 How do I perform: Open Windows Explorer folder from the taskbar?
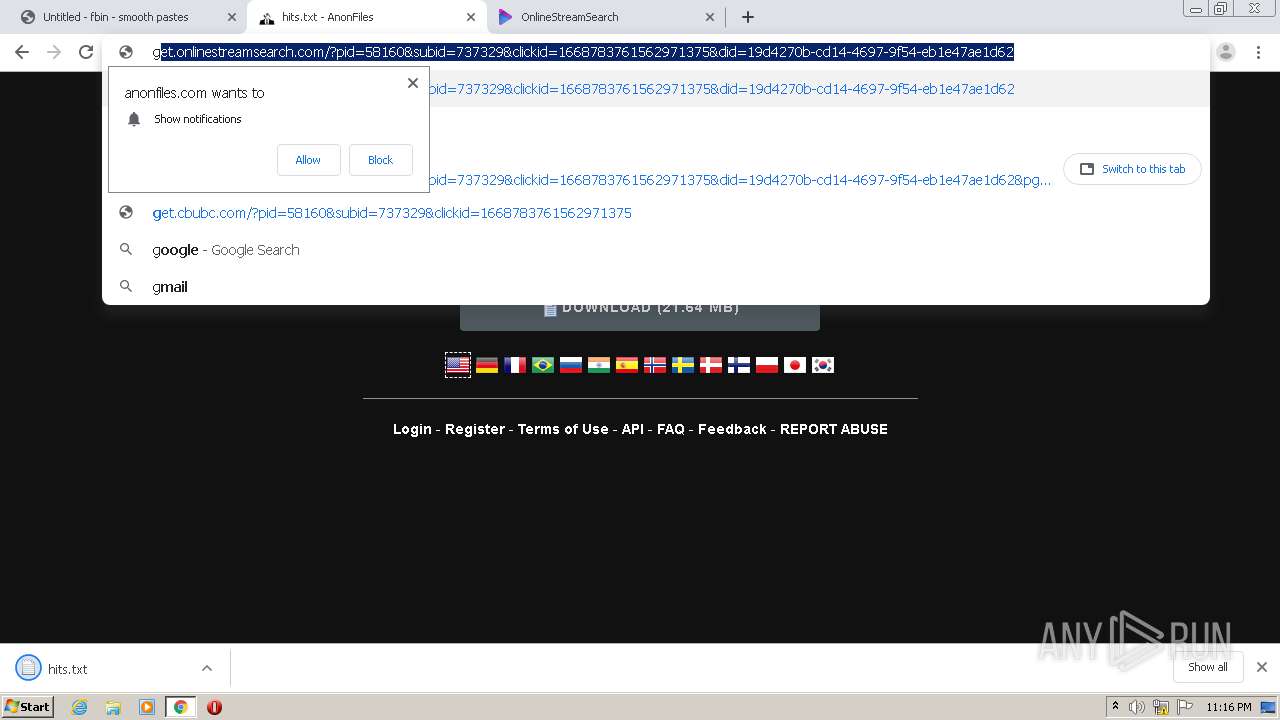click(113, 707)
